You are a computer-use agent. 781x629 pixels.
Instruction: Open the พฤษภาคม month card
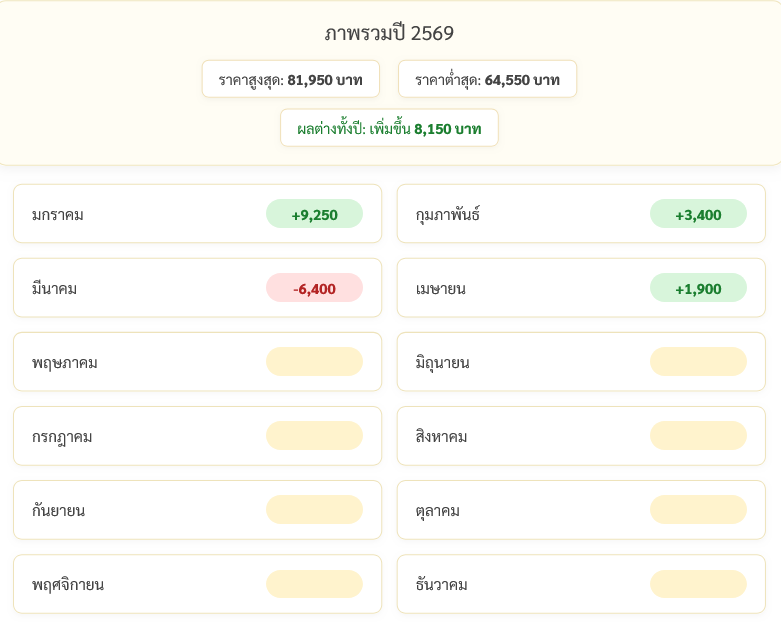[197, 362]
